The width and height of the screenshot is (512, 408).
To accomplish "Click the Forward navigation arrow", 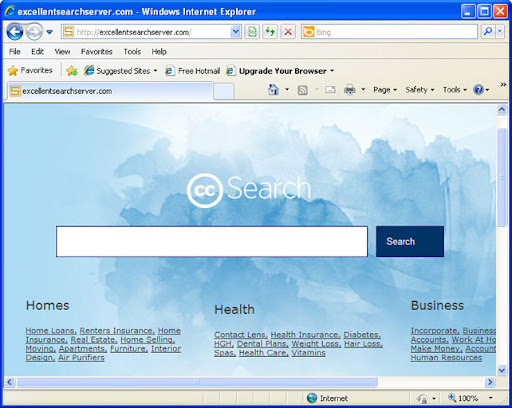I will click(34, 32).
